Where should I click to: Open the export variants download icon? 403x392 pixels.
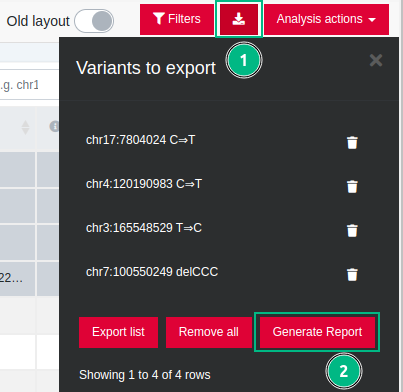[x=239, y=19]
